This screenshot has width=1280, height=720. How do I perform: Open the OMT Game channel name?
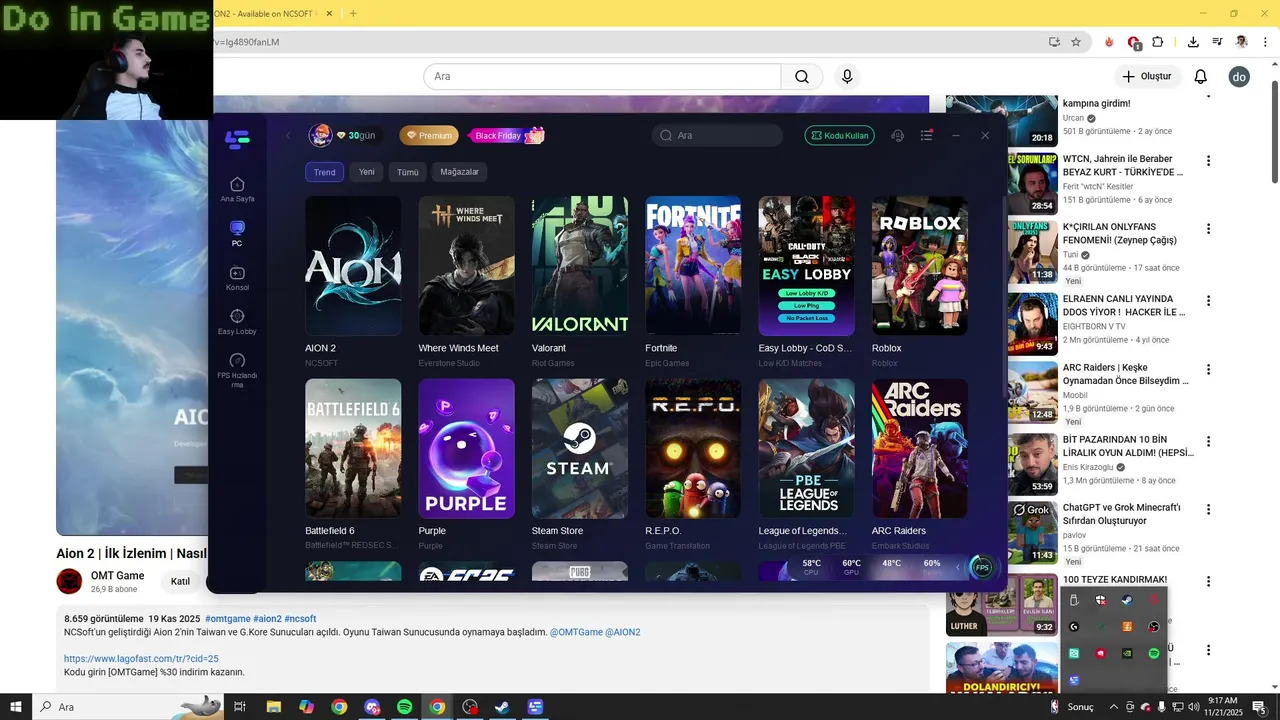[x=117, y=575]
